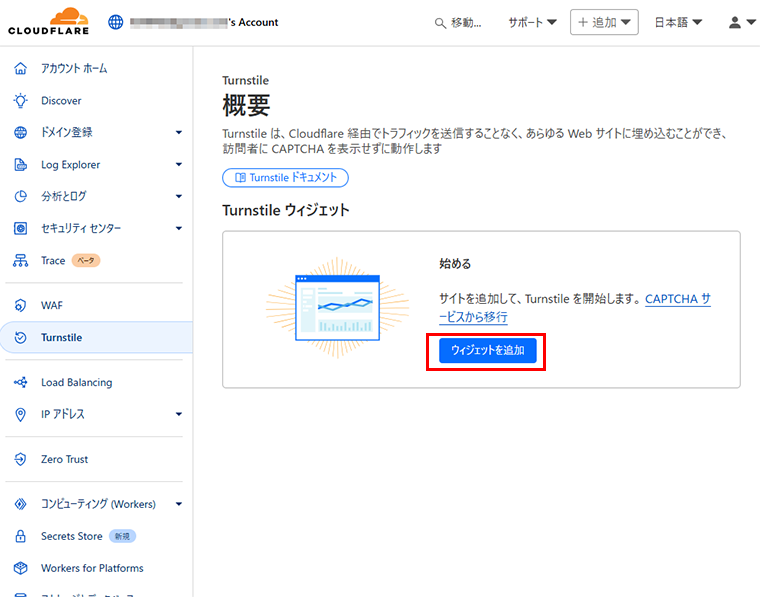760x597 pixels.
Task: Expand the セキュリティ センター submenu arrow
Action: [179, 228]
